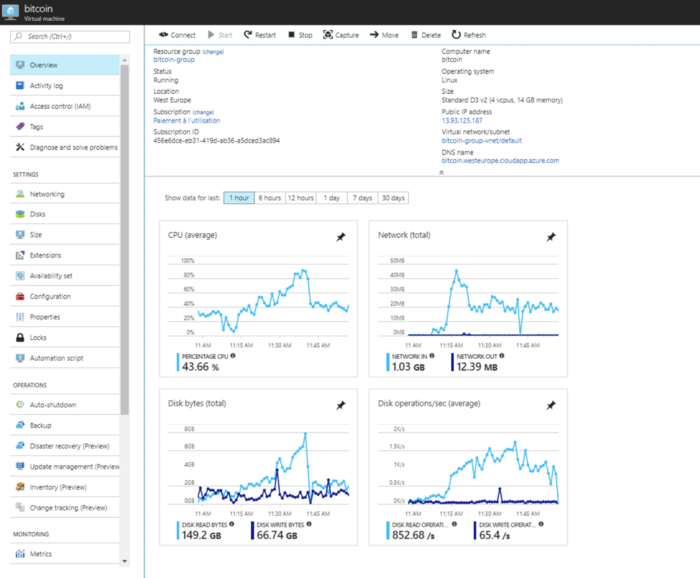Open Automation script
The image size is (700, 578).
[x=65, y=358]
